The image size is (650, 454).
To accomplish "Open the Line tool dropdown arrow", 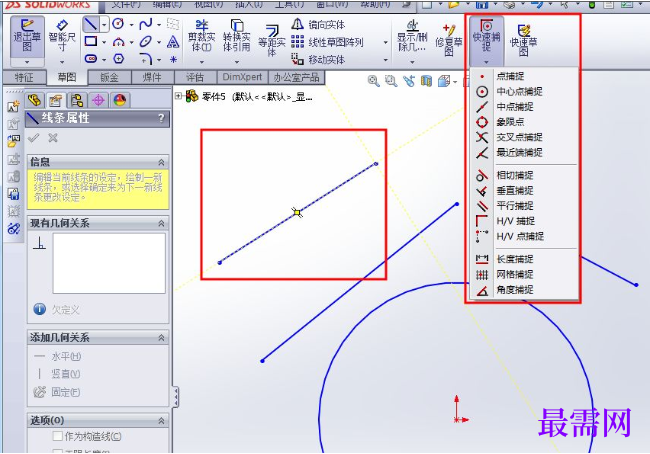I will pyautogui.click(x=104, y=25).
